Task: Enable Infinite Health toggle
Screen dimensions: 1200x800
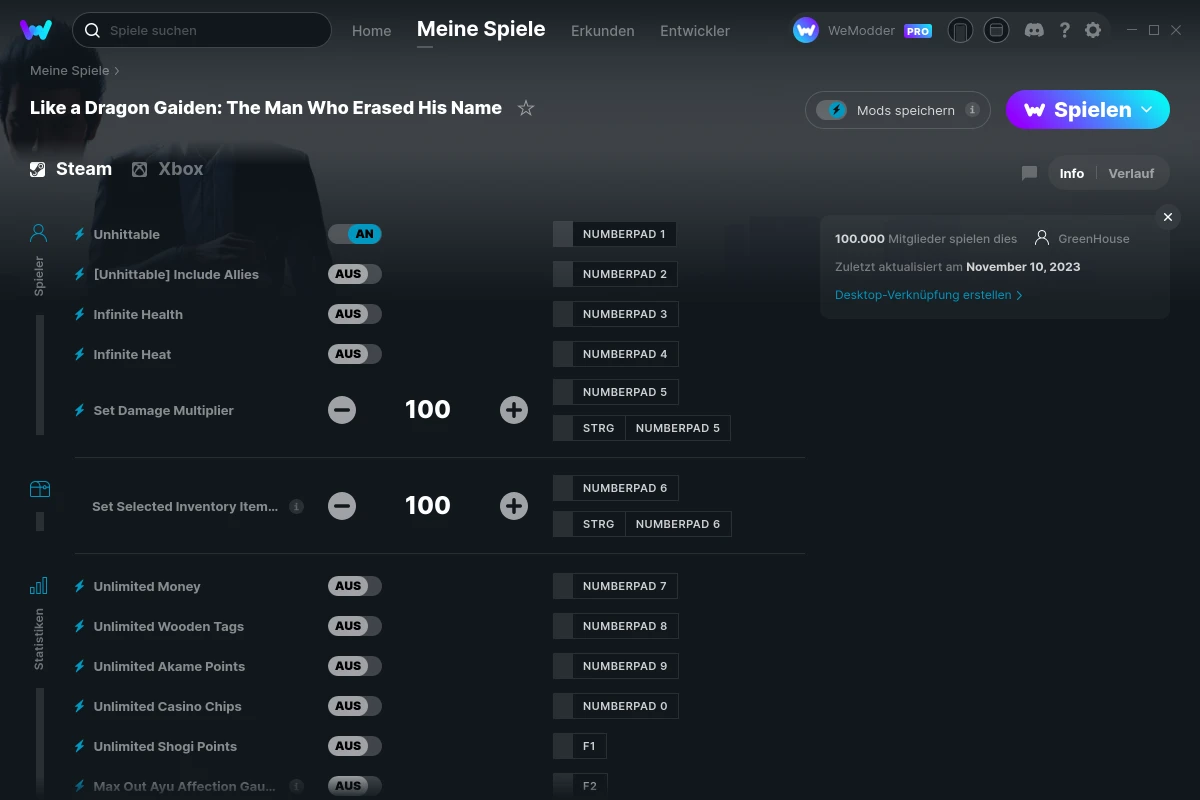Action: pyautogui.click(x=355, y=314)
